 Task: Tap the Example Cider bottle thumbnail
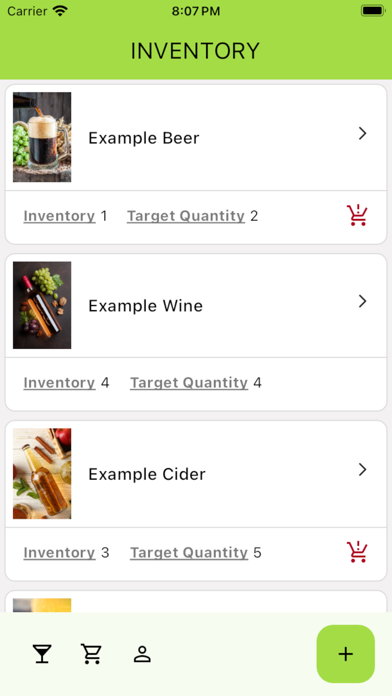[42, 473]
